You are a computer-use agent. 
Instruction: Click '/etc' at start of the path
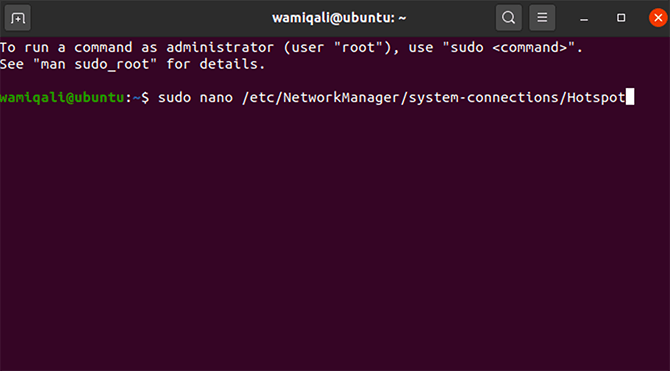click(x=258, y=97)
